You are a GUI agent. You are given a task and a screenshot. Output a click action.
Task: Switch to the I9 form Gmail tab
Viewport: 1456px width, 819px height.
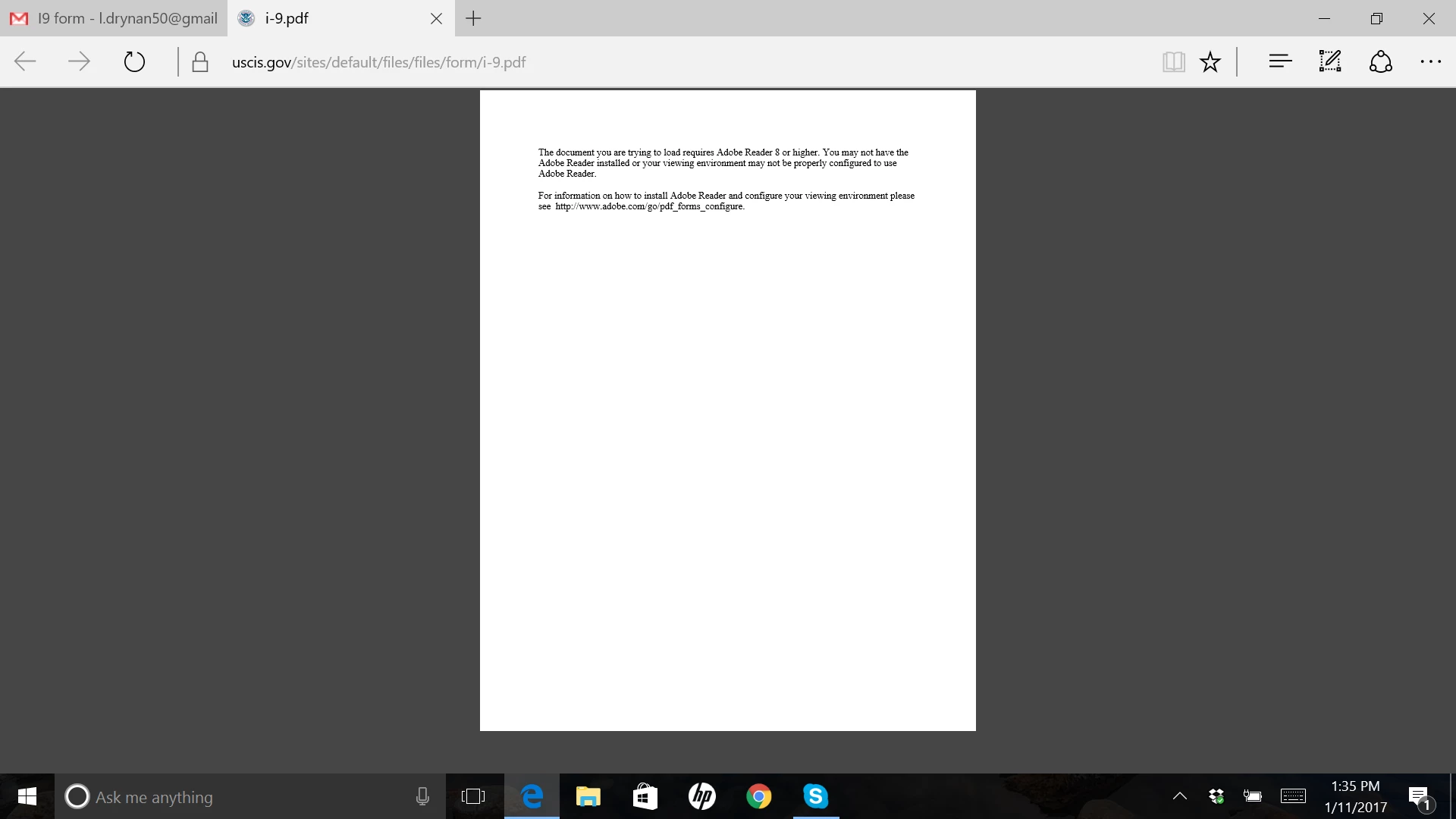114,18
